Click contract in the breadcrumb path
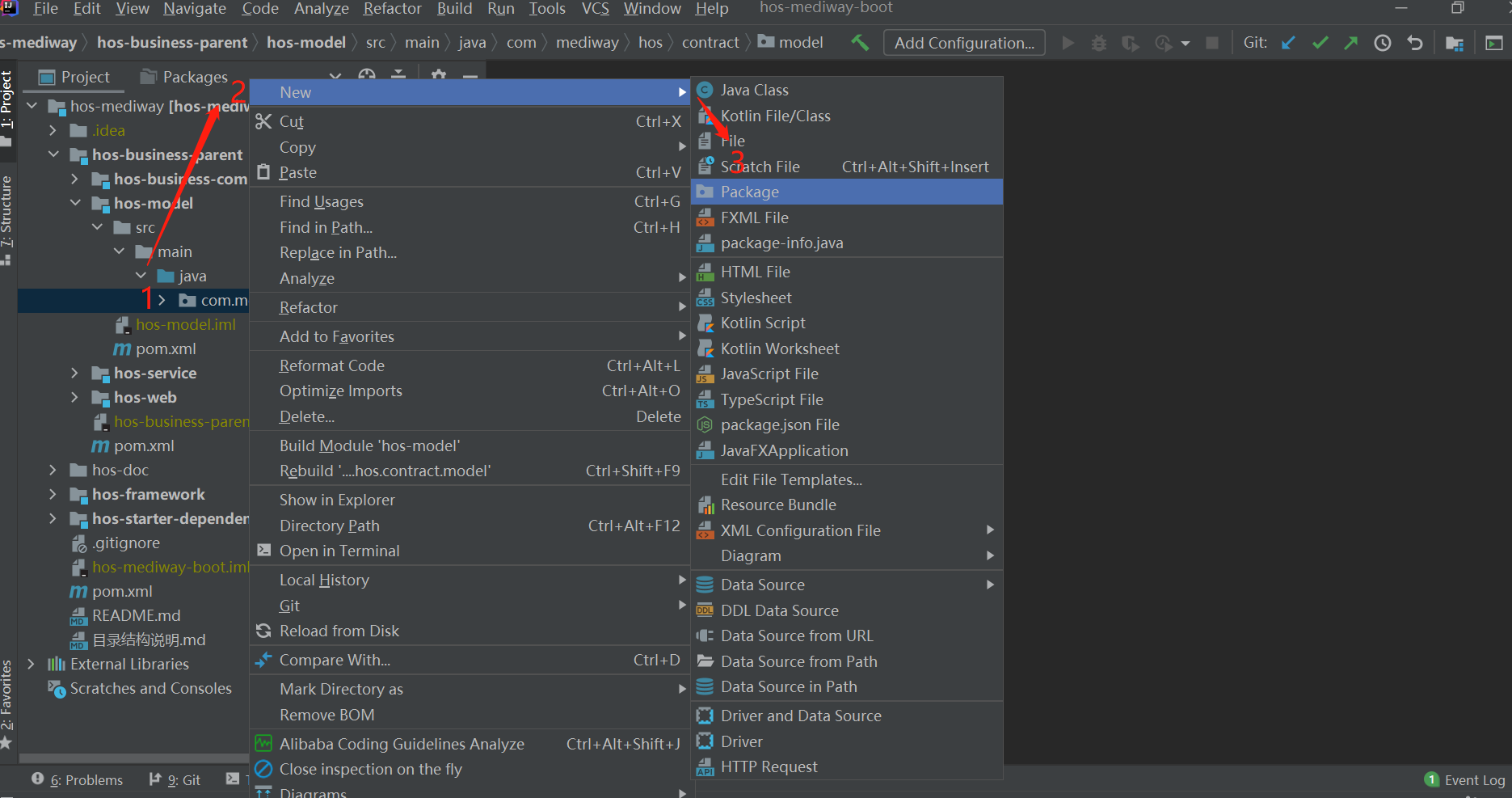 tap(710, 43)
